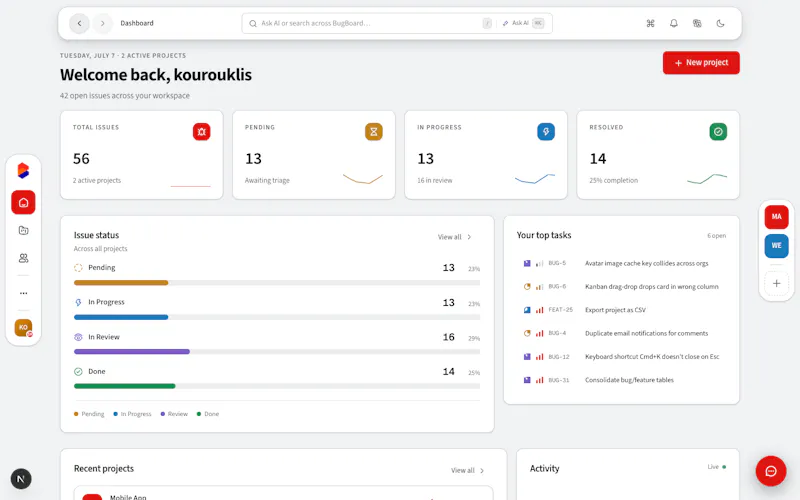Open task Keyboard shortcut Cmd+K doesn't close
This screenshot has height=500, width=800.
click(621, 357)
